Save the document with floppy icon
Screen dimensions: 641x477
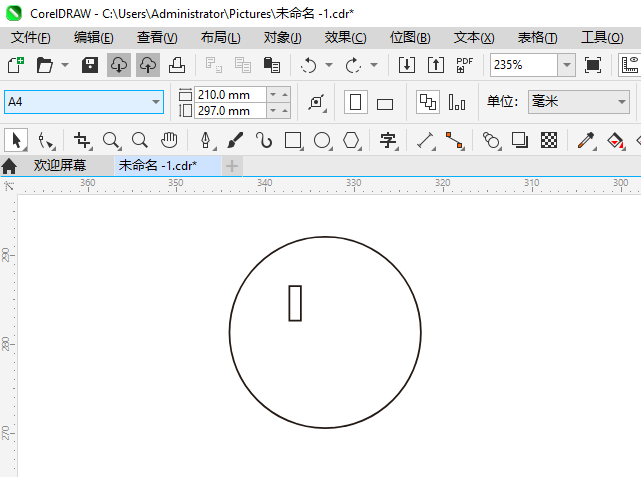[x=90, y=65]
